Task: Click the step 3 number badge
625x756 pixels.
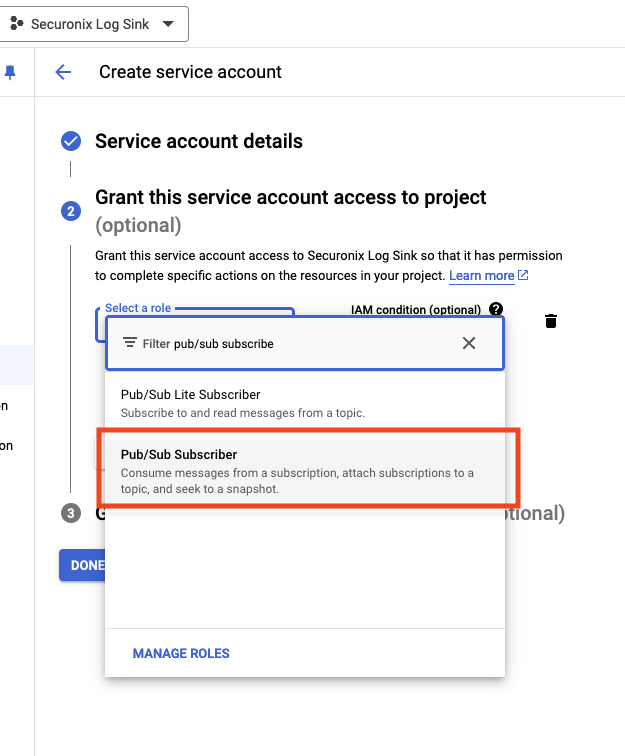Action: pyautogui.click(x=71, y=513)
